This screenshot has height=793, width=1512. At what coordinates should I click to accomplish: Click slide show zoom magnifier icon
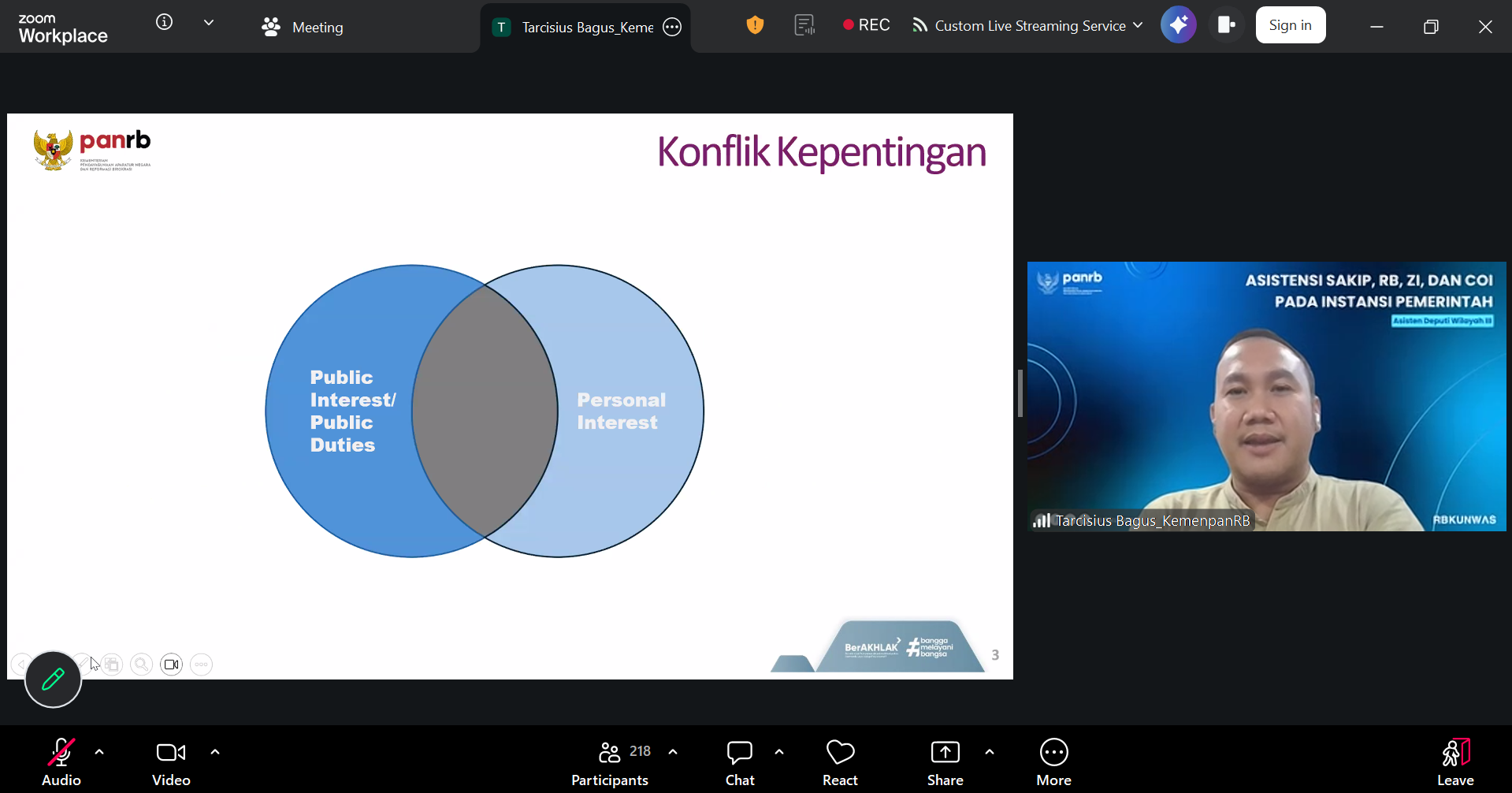tap(142, 665)
